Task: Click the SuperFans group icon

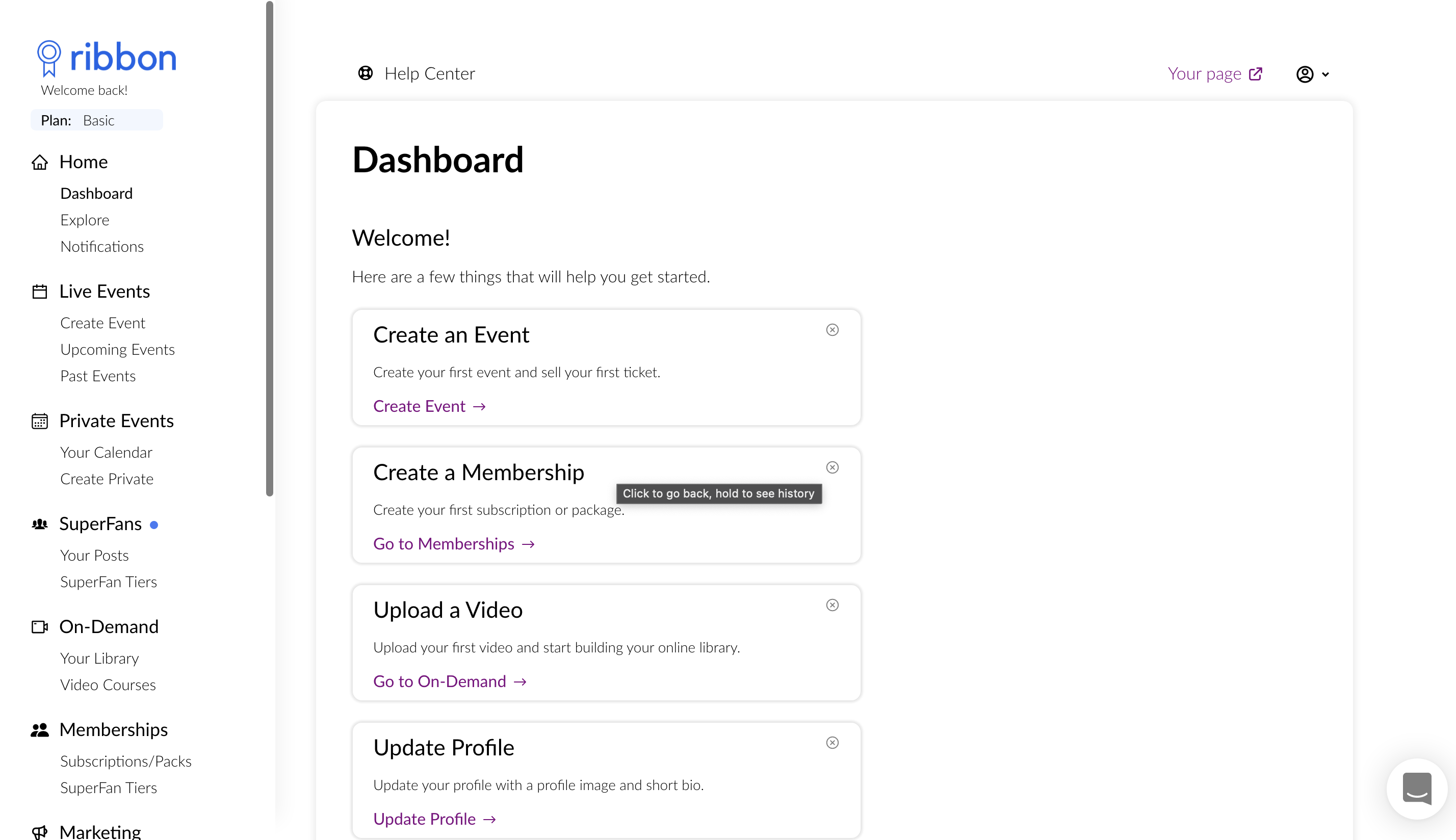Action: coord(40,524)
